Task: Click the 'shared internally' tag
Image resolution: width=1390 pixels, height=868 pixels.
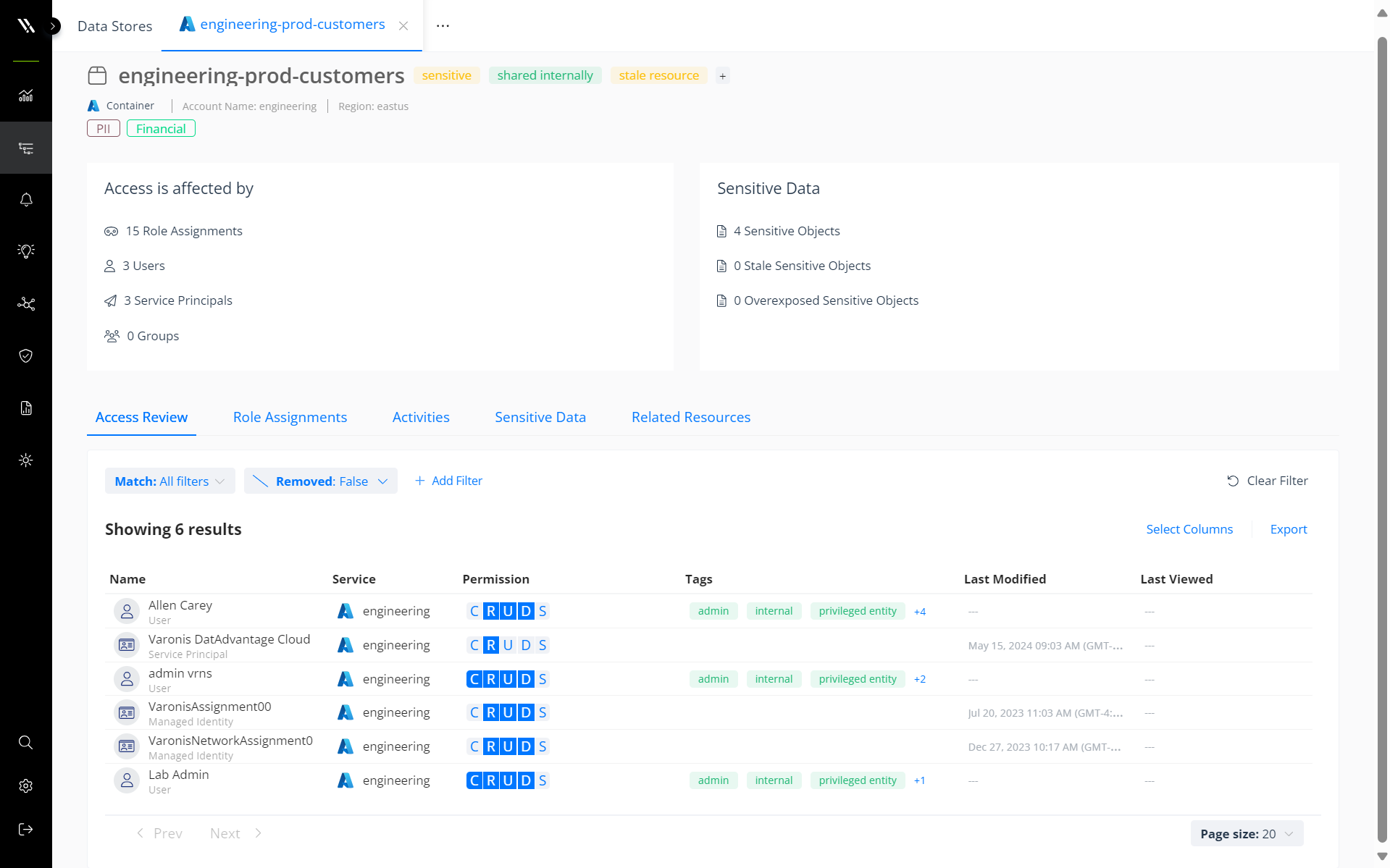Action: click(545, 75)
